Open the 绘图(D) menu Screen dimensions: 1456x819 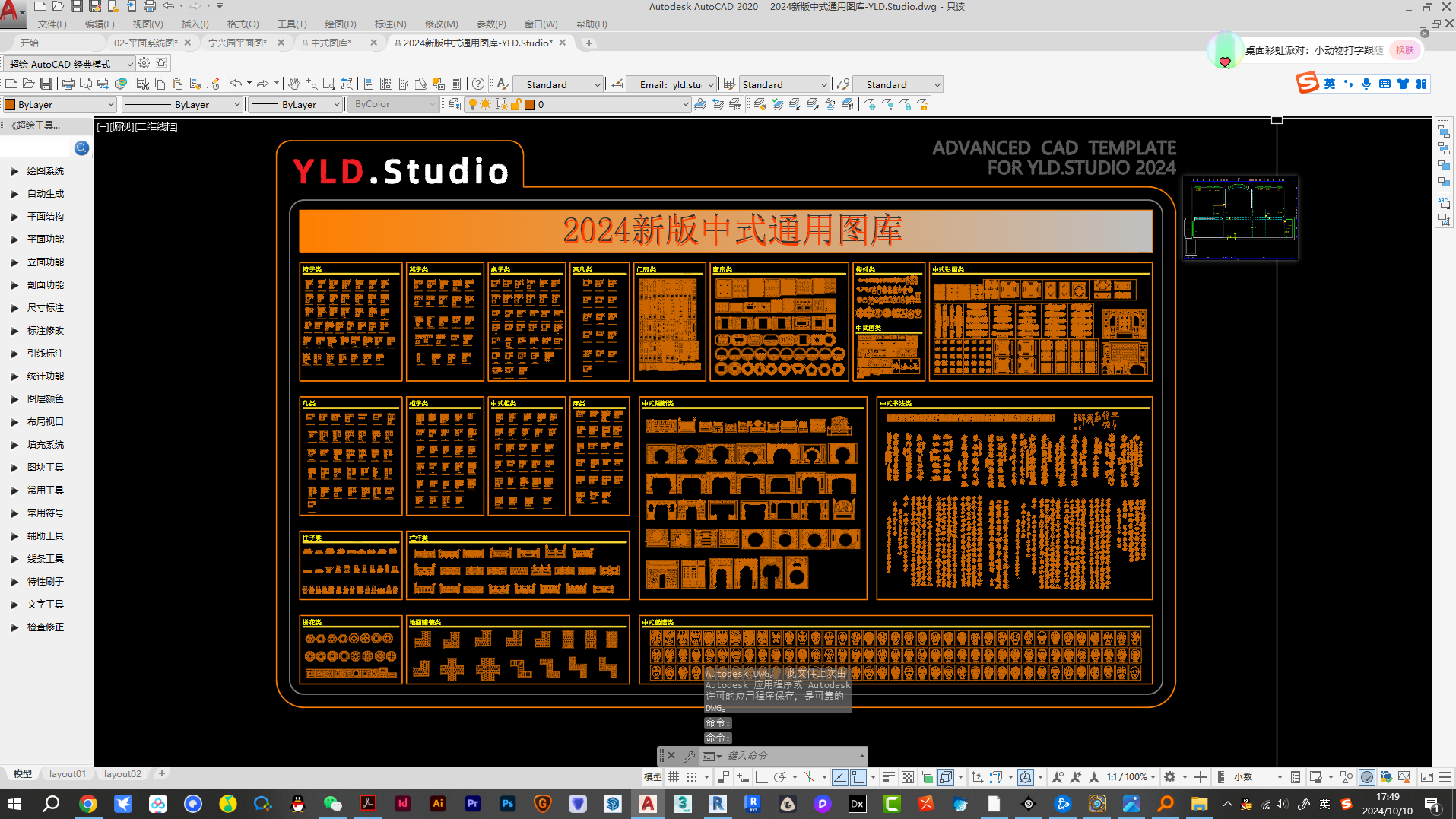click(341, 24)
